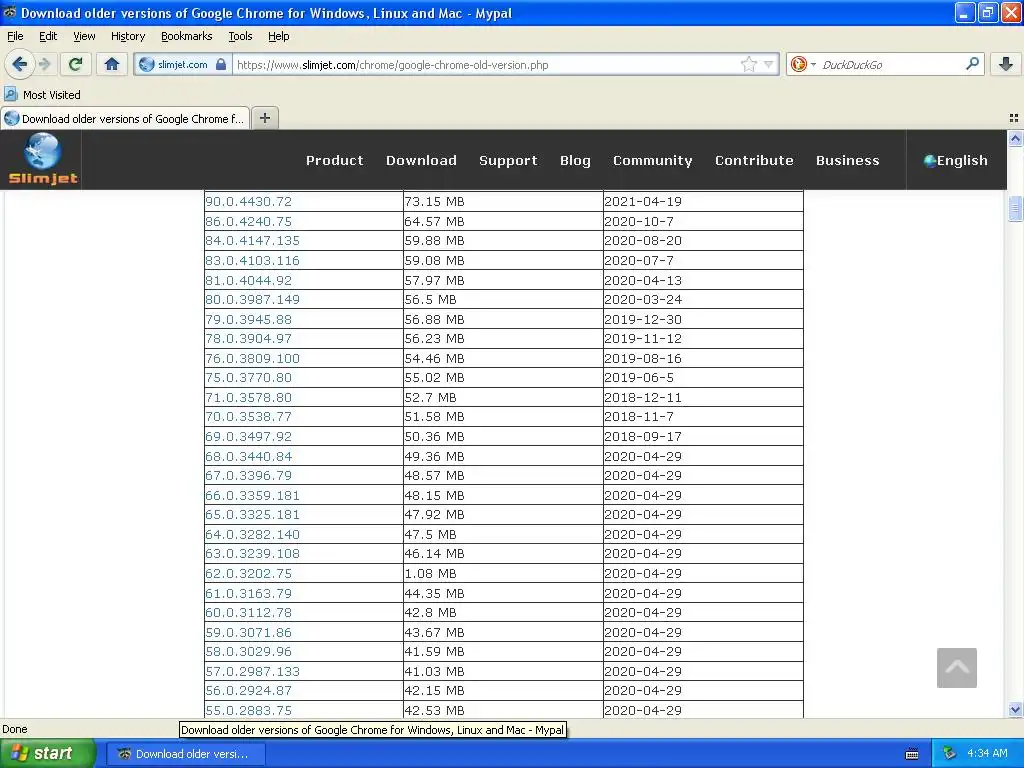This screenshot has width=1024, height=768.
Task: Open the home page via house icon
Action: [112, 64]
